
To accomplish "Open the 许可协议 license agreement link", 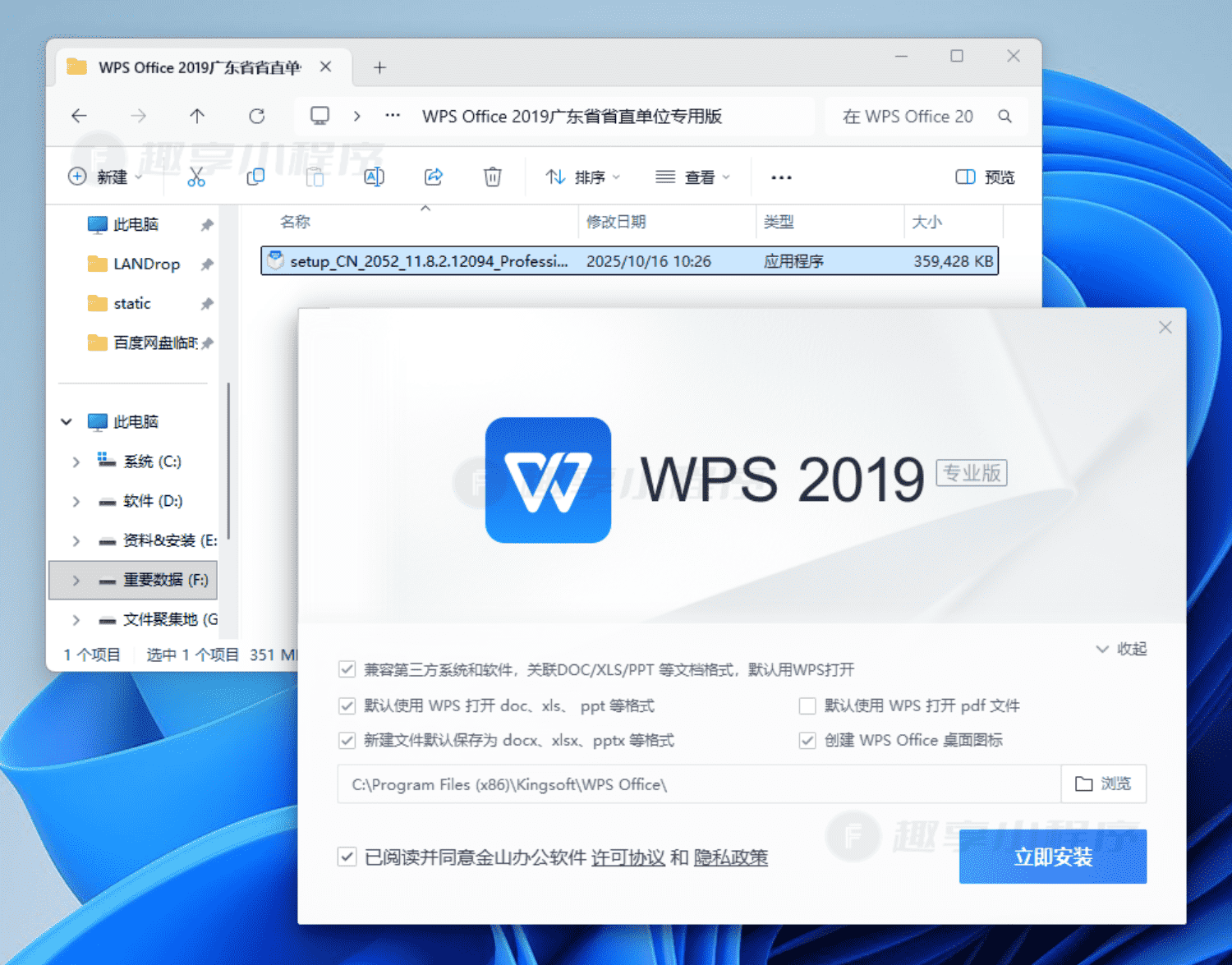I will [628, 857].
